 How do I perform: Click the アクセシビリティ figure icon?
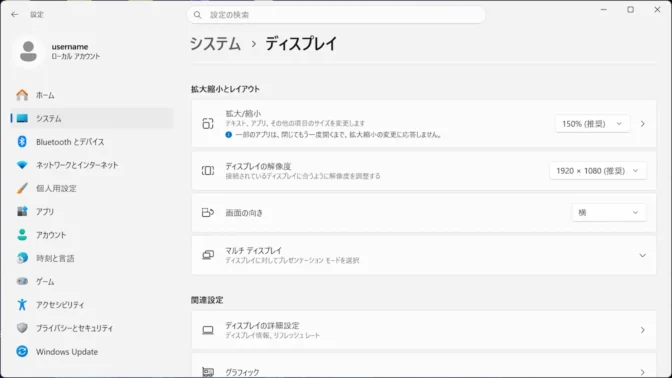22,305
